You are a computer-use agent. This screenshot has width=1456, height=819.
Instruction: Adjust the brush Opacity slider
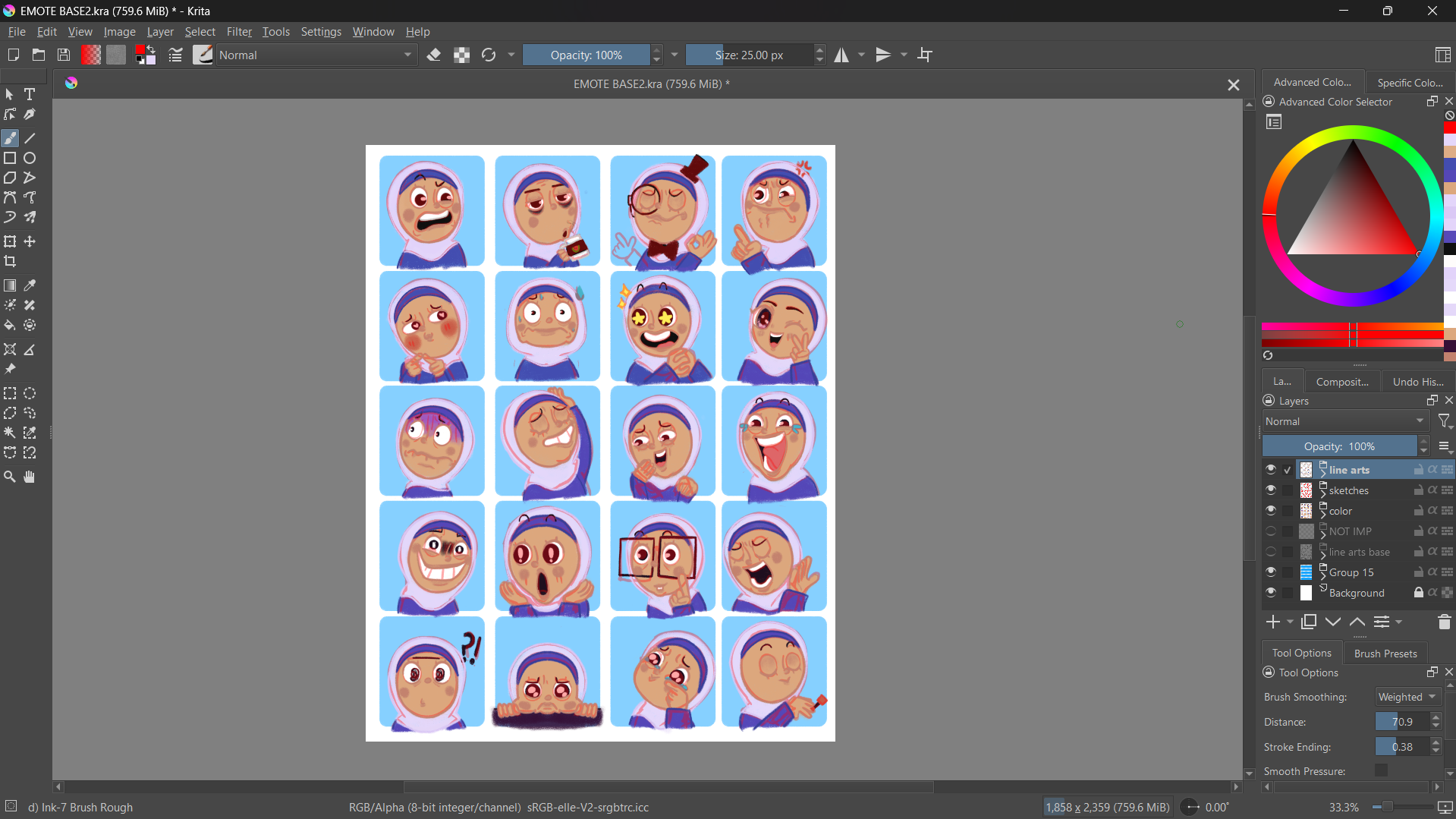click(x=586, y=55)
